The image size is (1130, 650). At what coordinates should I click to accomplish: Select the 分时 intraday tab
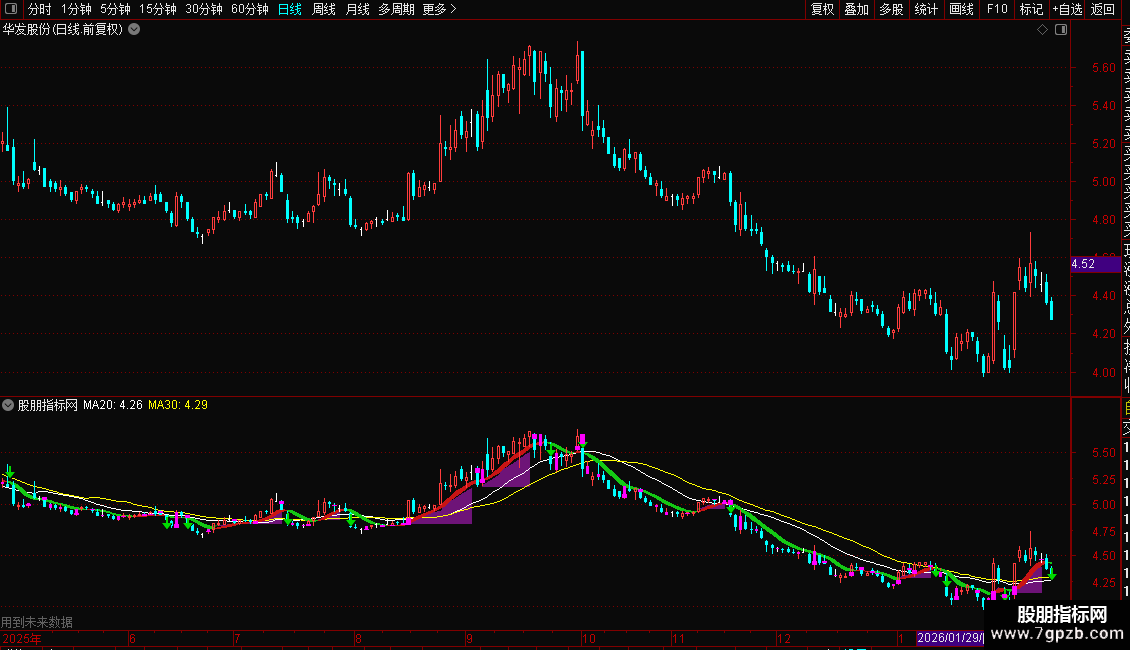(x=40, y=9)
